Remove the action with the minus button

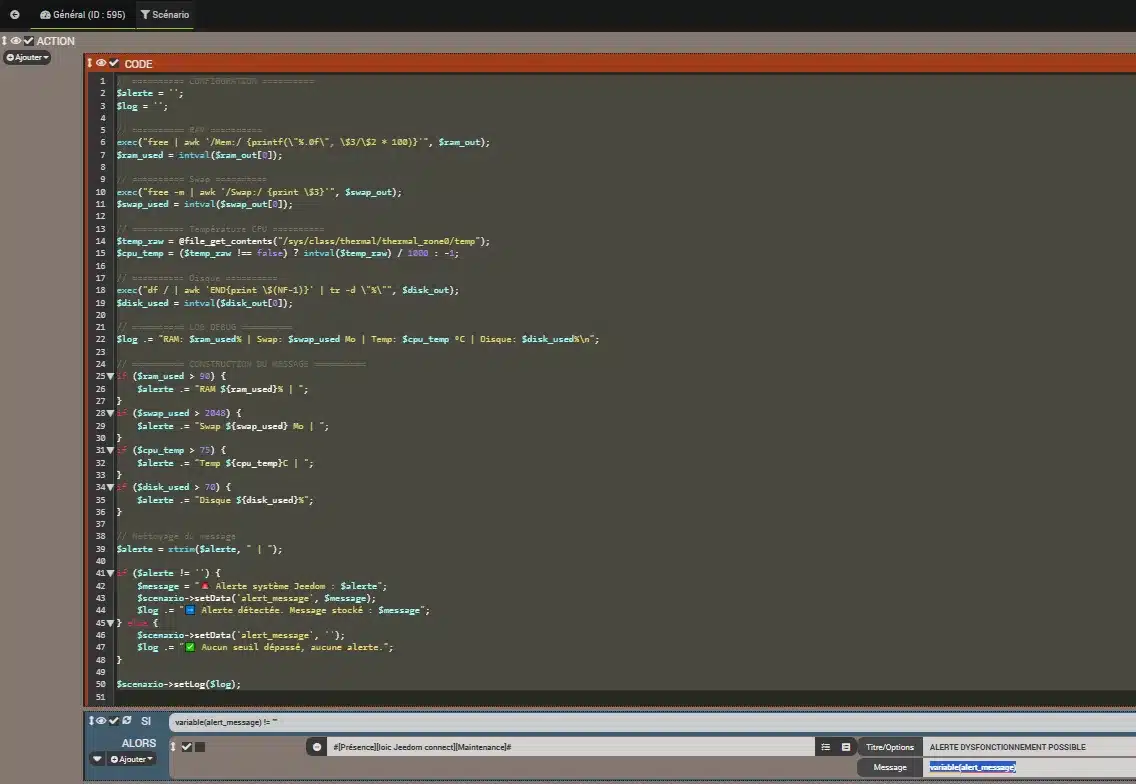317,747
